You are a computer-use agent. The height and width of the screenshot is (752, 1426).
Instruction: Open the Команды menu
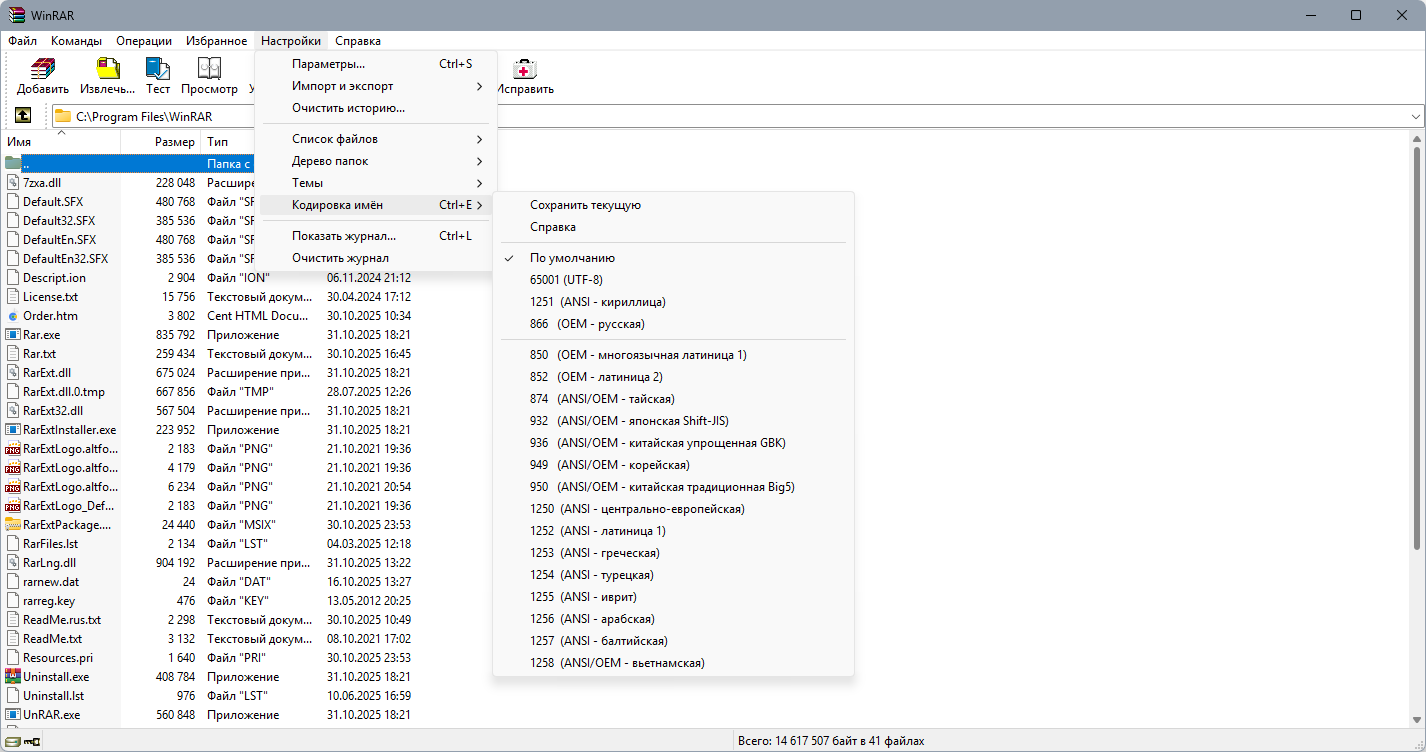tap(76, 41)
